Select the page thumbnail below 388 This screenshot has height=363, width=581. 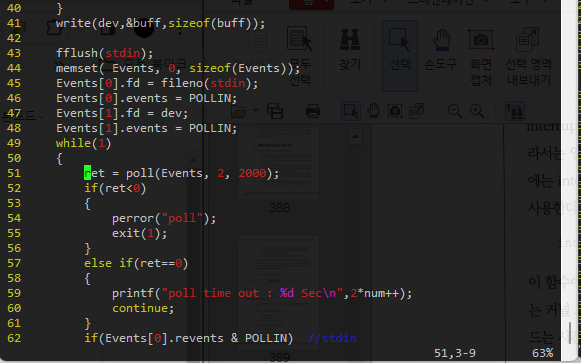click(x=279, y=293)
